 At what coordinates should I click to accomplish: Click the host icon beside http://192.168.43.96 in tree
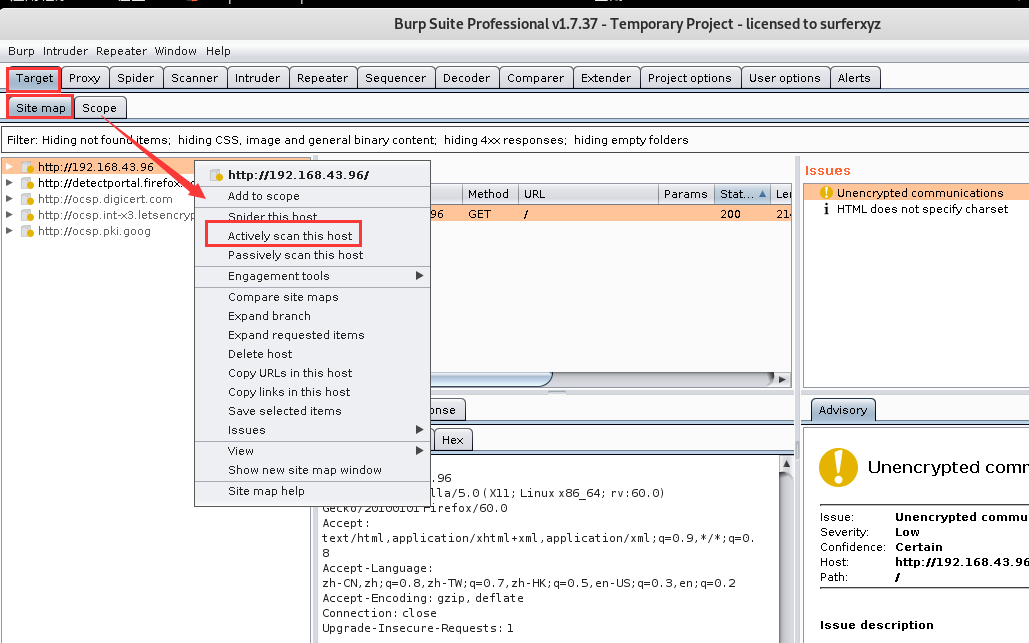(x=27, y=167)
